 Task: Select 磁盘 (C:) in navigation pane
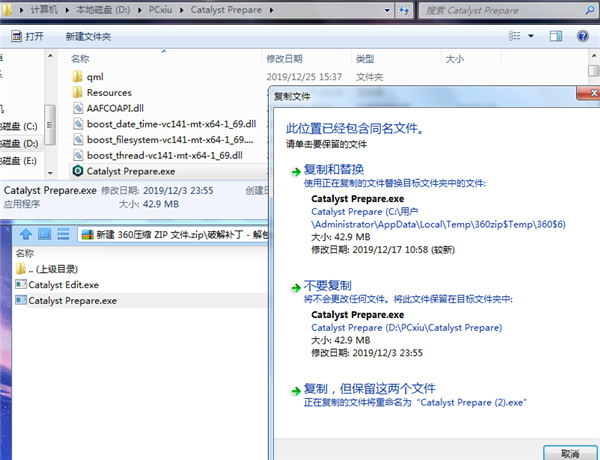pos(19,126)
